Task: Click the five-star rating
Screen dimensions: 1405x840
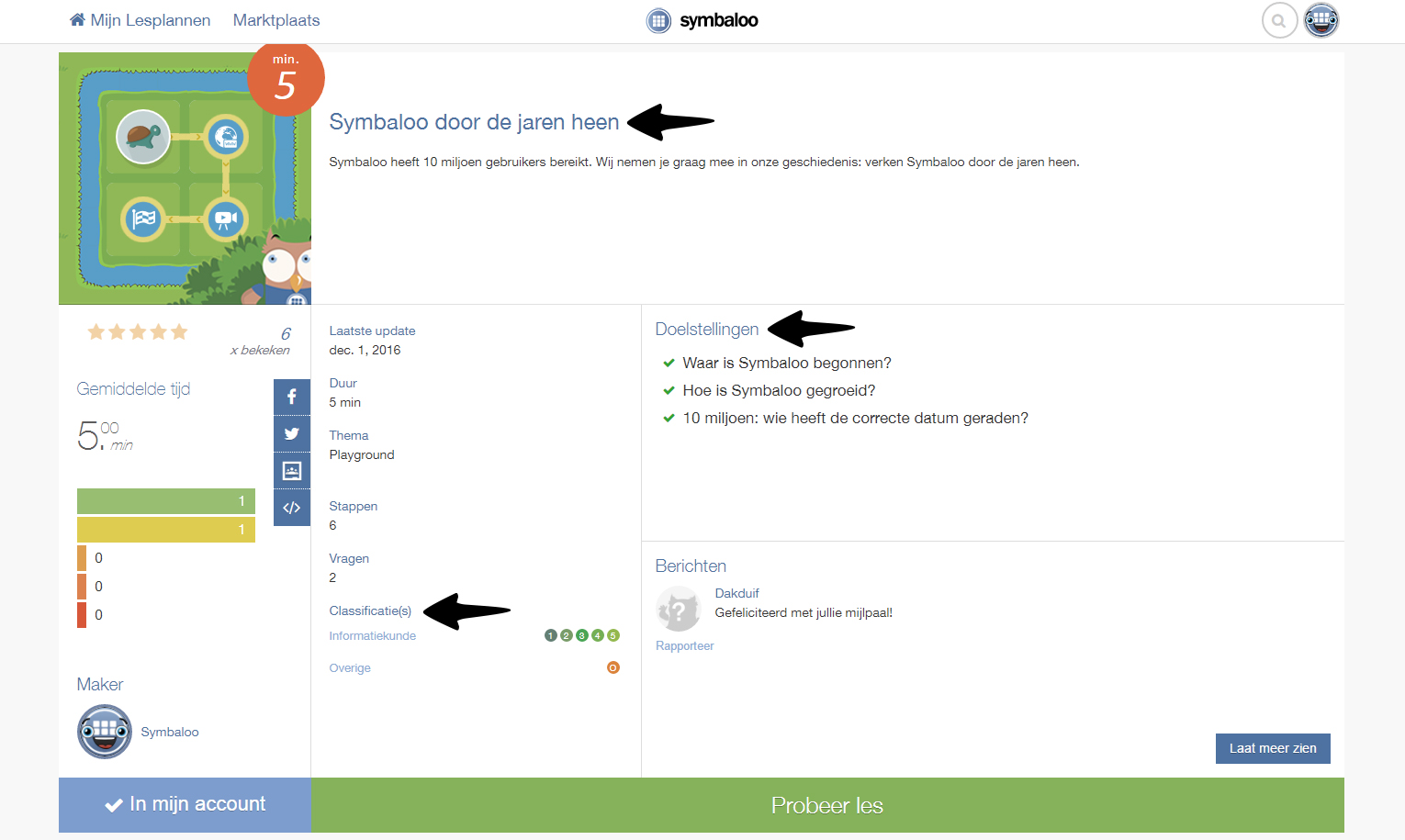Action: click(138, 331)
